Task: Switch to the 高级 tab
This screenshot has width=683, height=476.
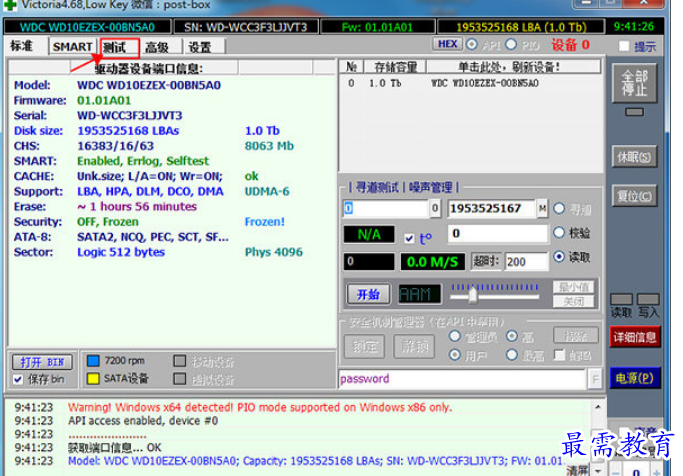Action: pos(157,47)
